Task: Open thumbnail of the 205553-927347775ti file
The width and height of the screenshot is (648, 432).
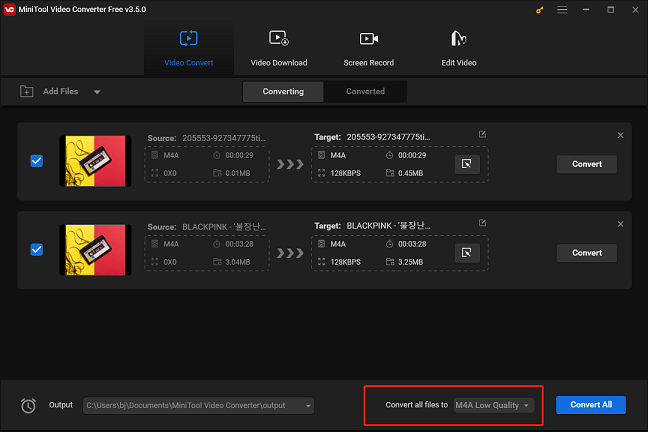Action: pos(95,161)
